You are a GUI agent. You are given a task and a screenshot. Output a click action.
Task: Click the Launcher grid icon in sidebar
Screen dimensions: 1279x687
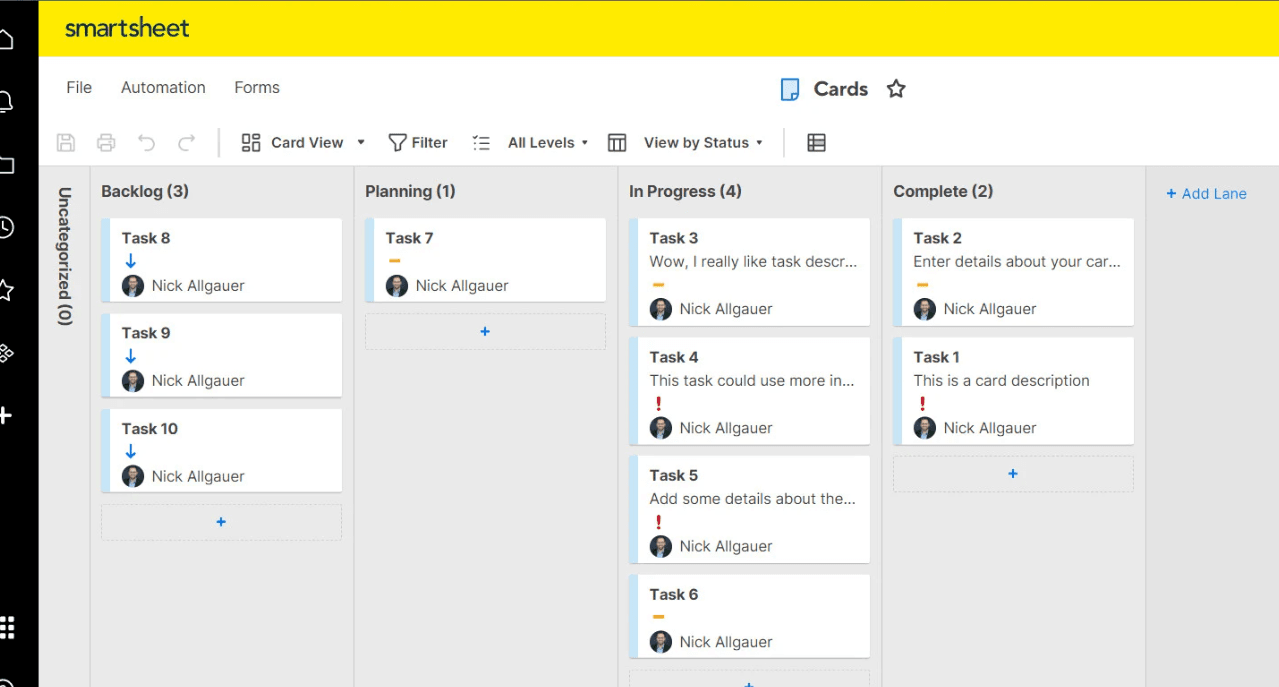pyautogui.click(x=7, y=627)
